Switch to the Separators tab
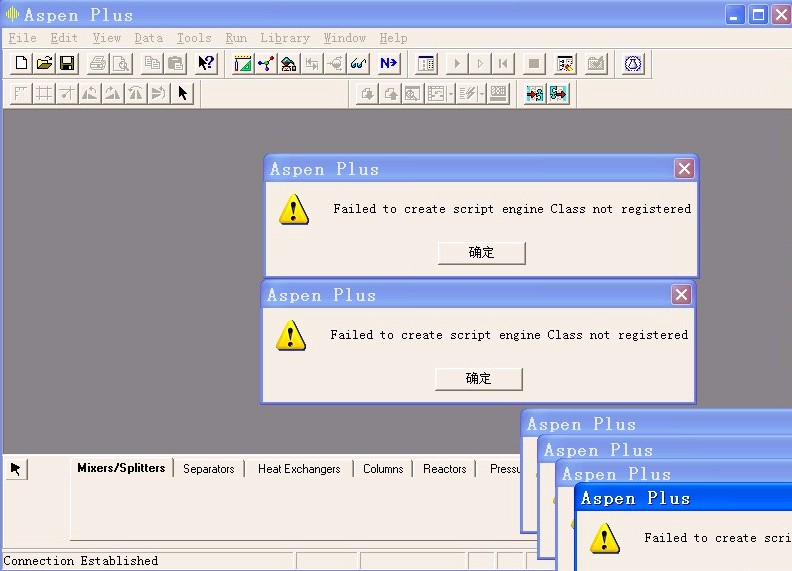Viewport: 792px width, 571px height. [x=209, y=469]
